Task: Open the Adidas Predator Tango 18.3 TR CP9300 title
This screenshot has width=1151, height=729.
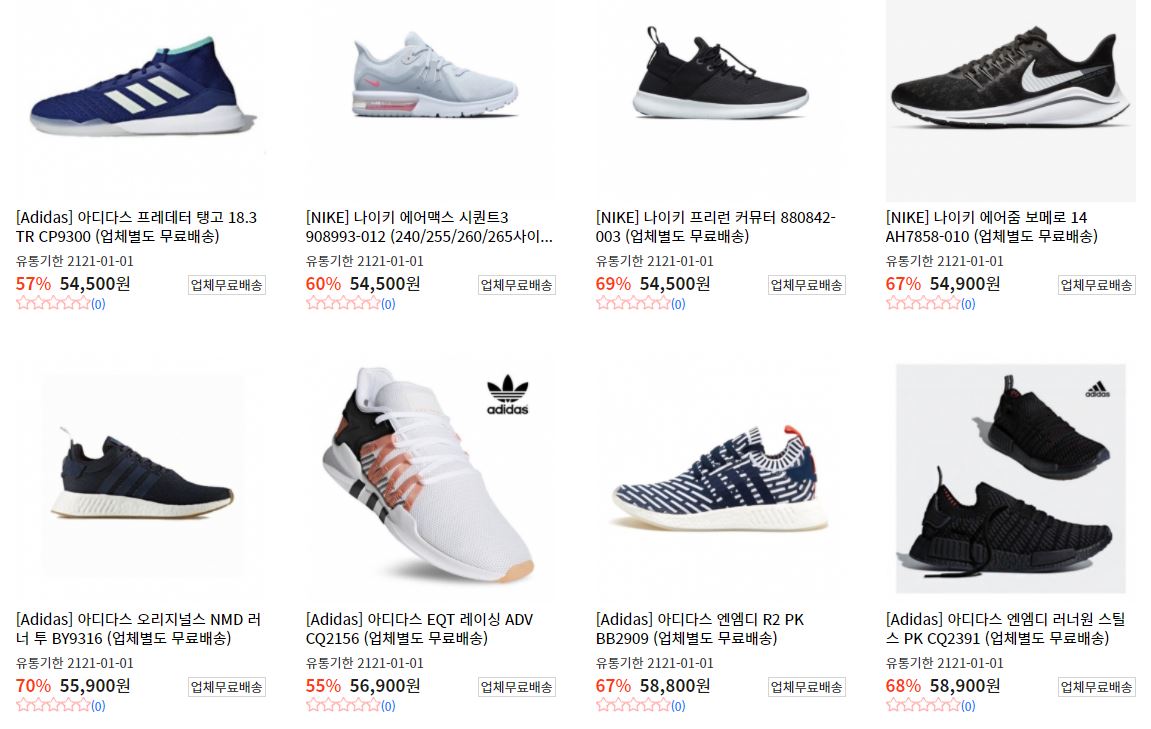Action: point(137,227)
